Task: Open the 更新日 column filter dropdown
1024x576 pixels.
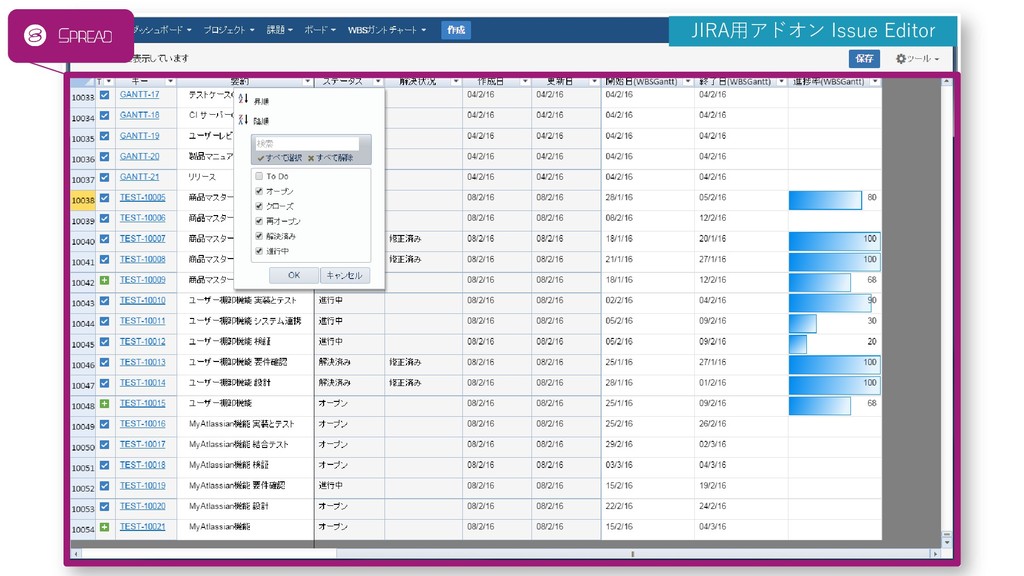Action: [594, 82]
